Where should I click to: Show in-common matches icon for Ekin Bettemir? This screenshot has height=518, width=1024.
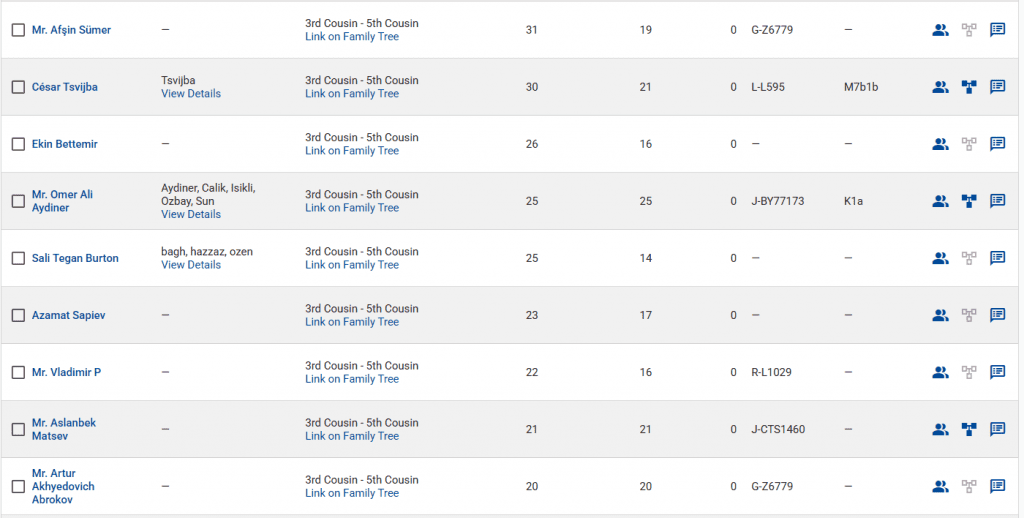[x=940, y=144]
